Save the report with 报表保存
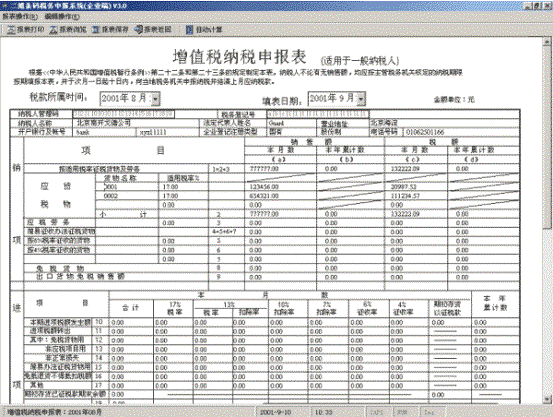This screenshot has width=553, height=417. point(110,30)
